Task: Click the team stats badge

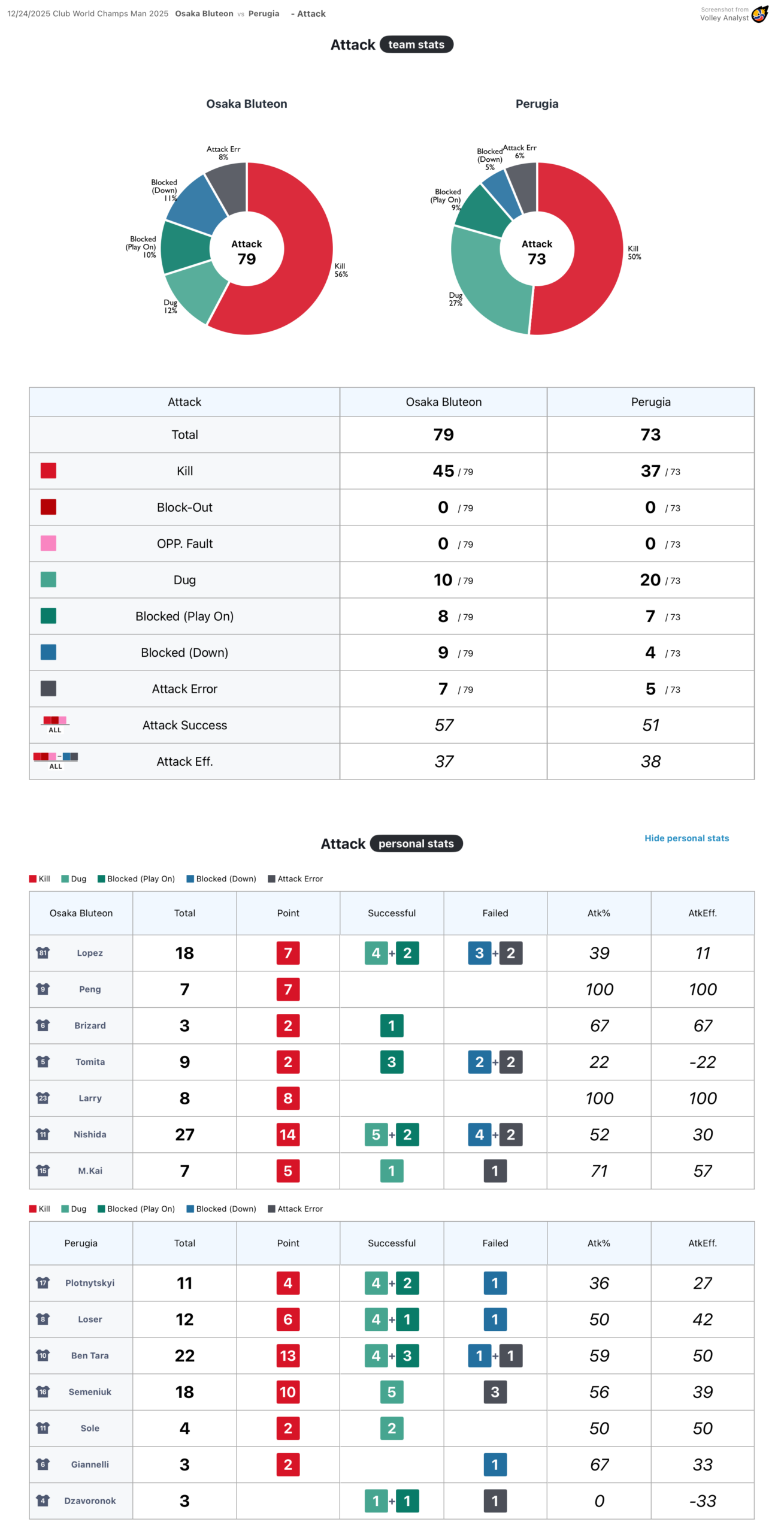Action: (x=416, y=44)
